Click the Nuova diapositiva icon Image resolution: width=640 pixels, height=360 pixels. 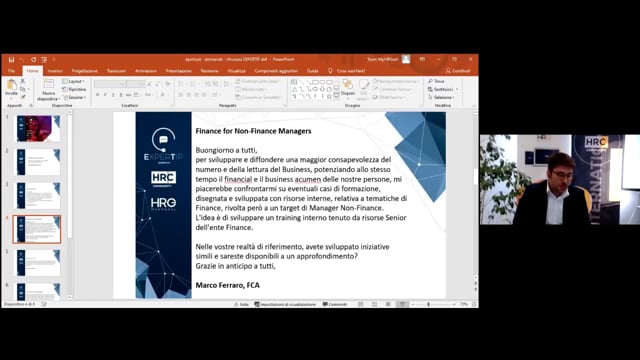(x=49, y=84)
